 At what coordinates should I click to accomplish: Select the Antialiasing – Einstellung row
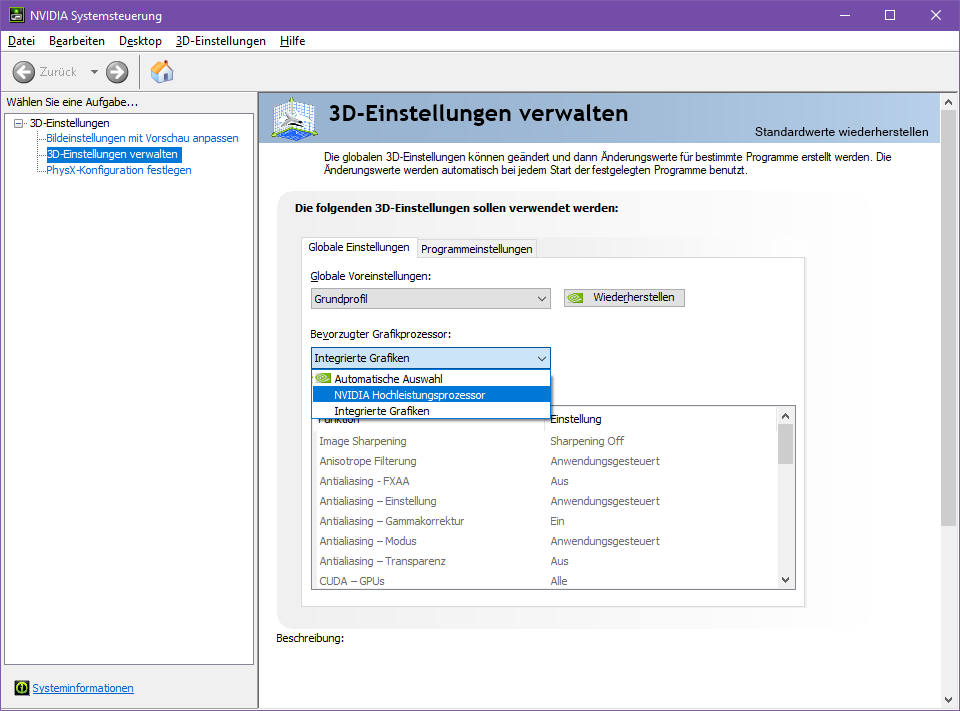coord(545,501)
